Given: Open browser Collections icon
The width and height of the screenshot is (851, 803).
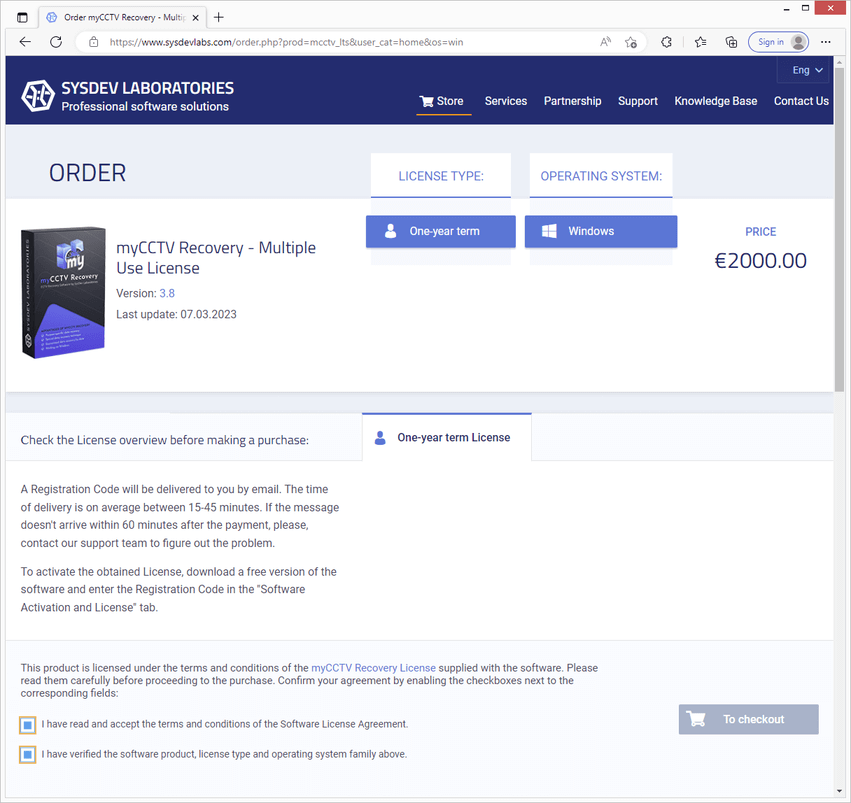Looking at the screenshot, I should (x=731, y=42).
